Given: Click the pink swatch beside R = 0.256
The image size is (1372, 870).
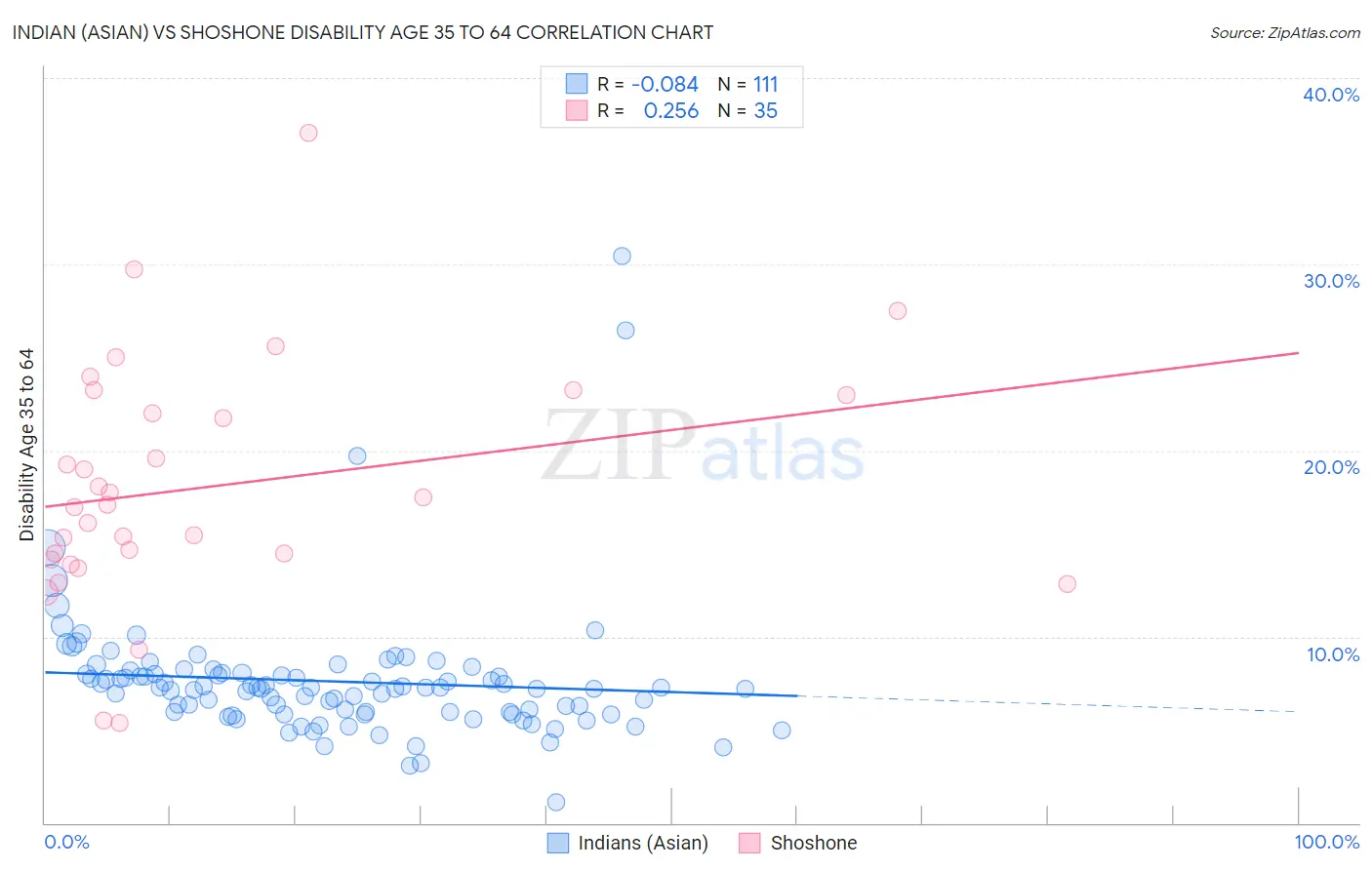Looking at the screenshot, I should point(577,110).
